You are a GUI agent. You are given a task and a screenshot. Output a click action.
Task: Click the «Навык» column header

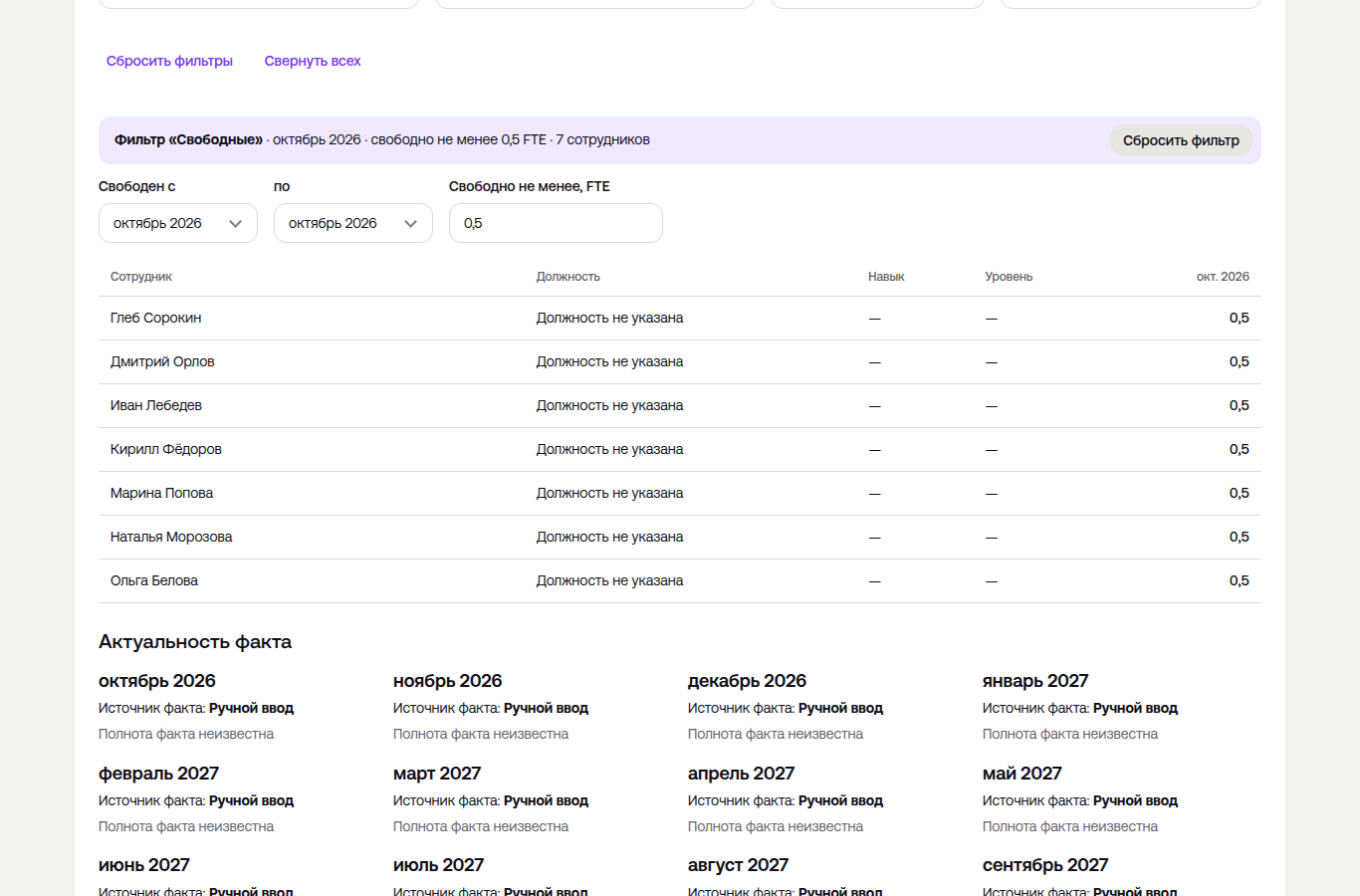click(886, 277)
